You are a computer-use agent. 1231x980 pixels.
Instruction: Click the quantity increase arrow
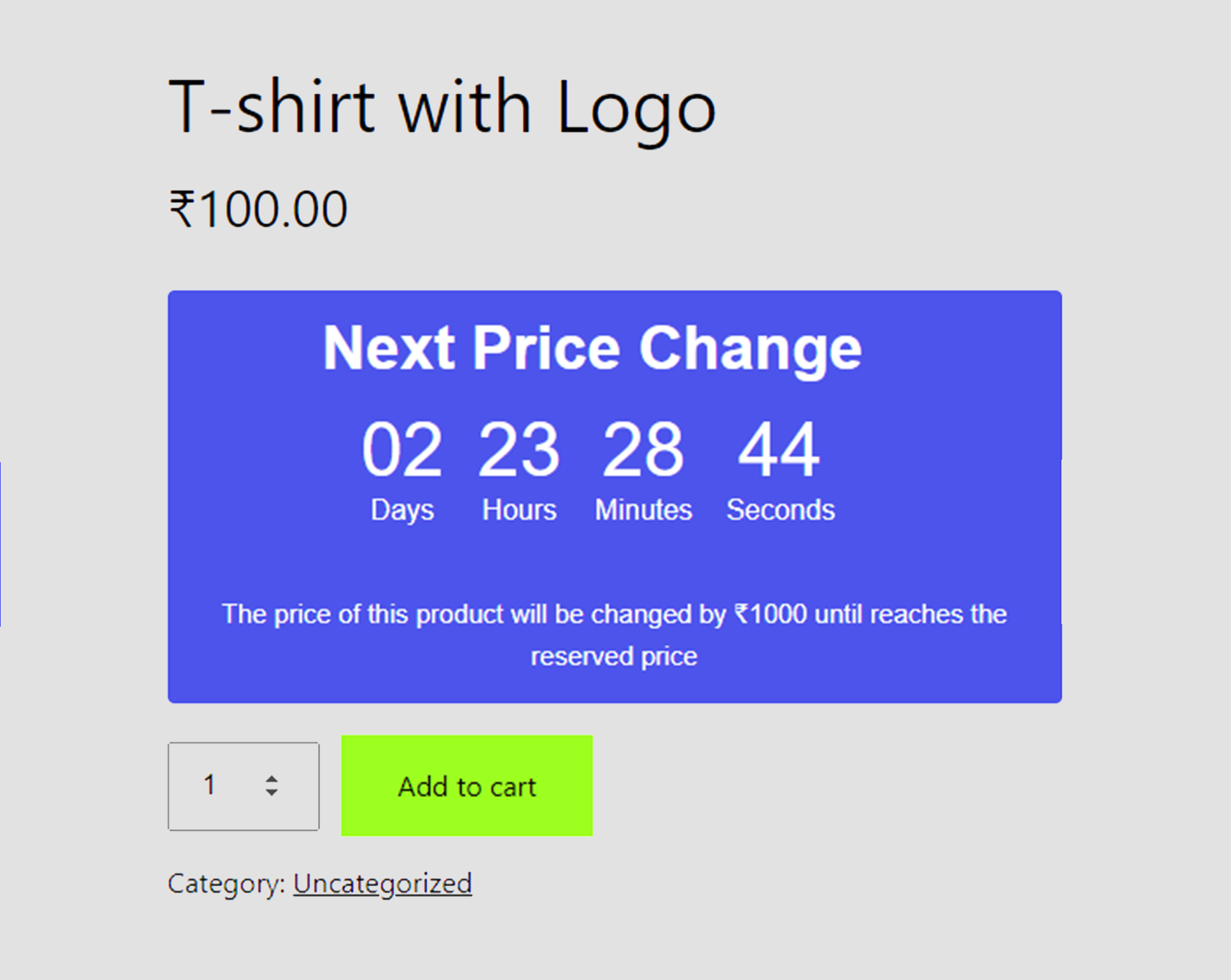click(x=273, y=777)
